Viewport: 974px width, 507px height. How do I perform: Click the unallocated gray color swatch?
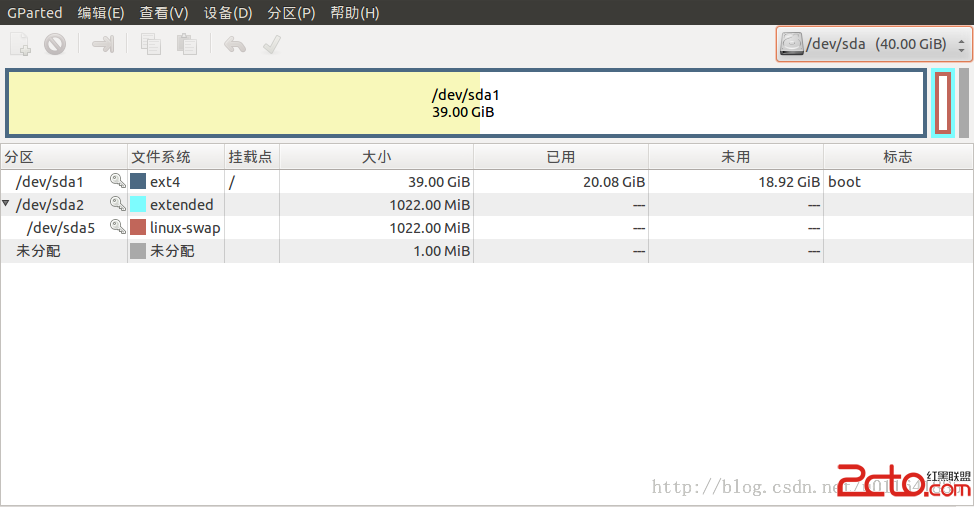[x=138, y=250]
